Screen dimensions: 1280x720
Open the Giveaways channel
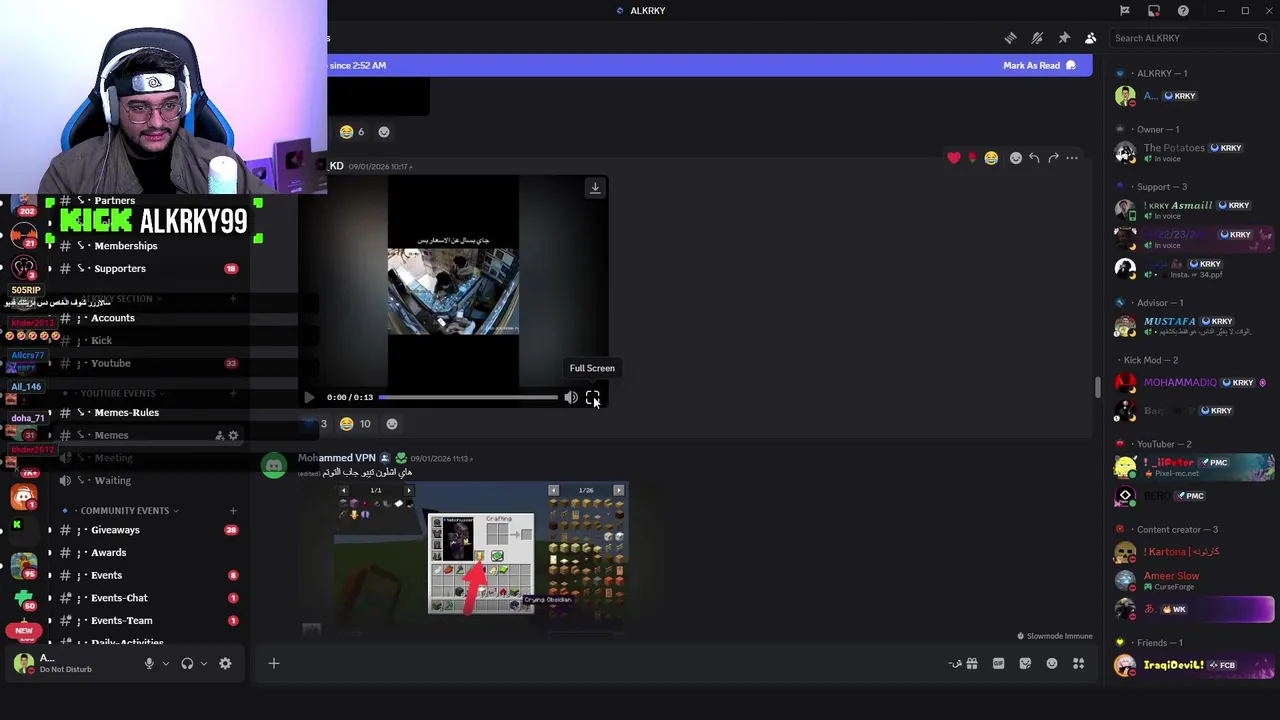pyautogui.click(x=115, y=530)
